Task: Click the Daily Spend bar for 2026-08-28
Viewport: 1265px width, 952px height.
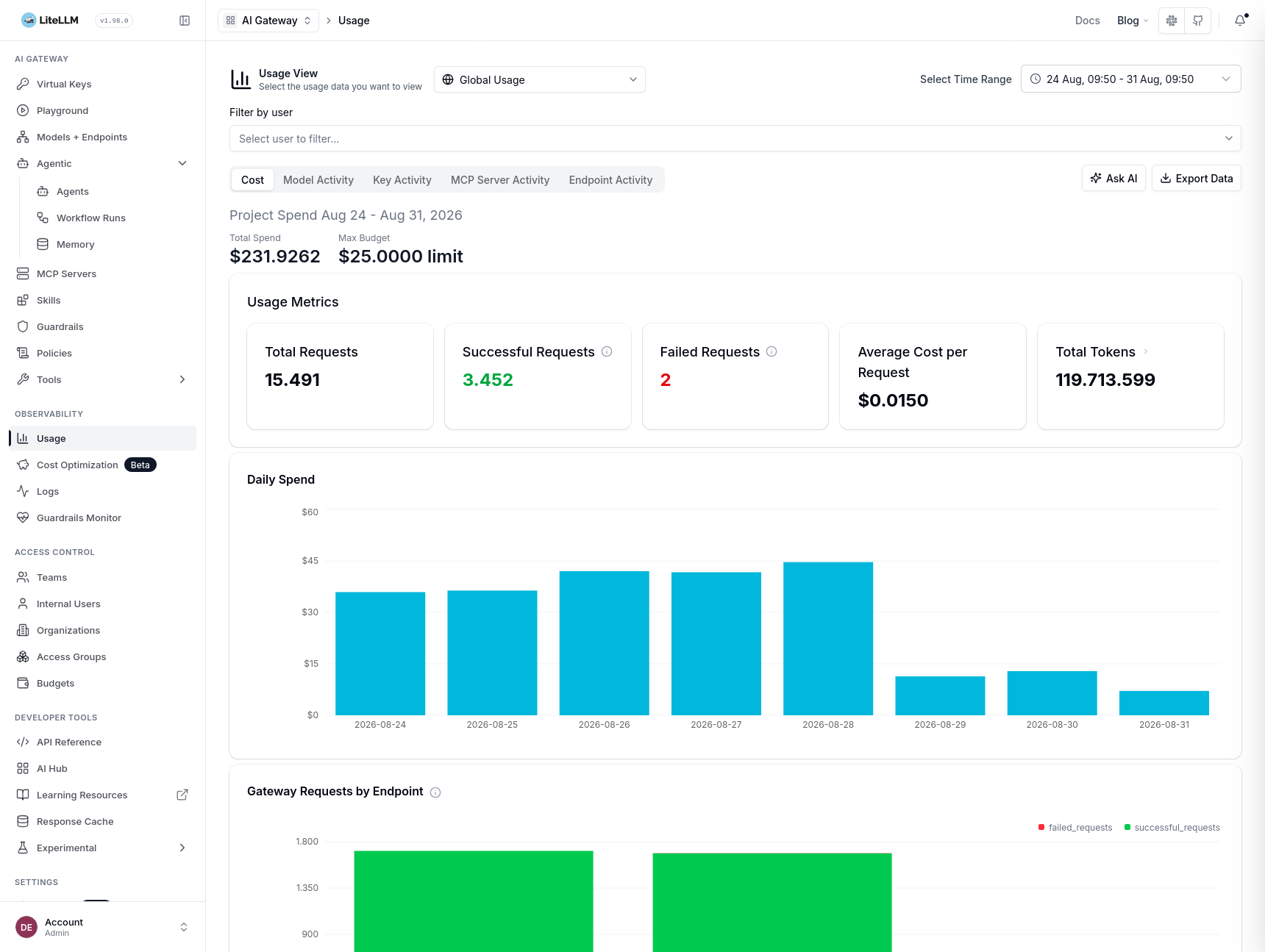Action: 828,638
